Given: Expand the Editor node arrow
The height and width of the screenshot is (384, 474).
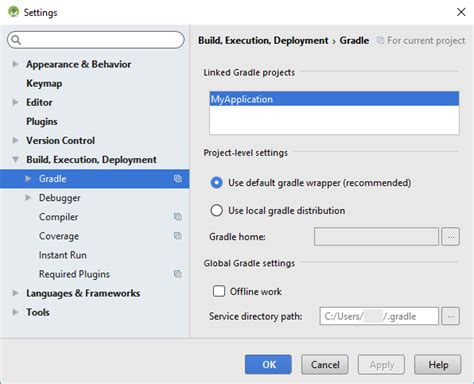Looking at the screenshot, I should (x=15, y=102).
